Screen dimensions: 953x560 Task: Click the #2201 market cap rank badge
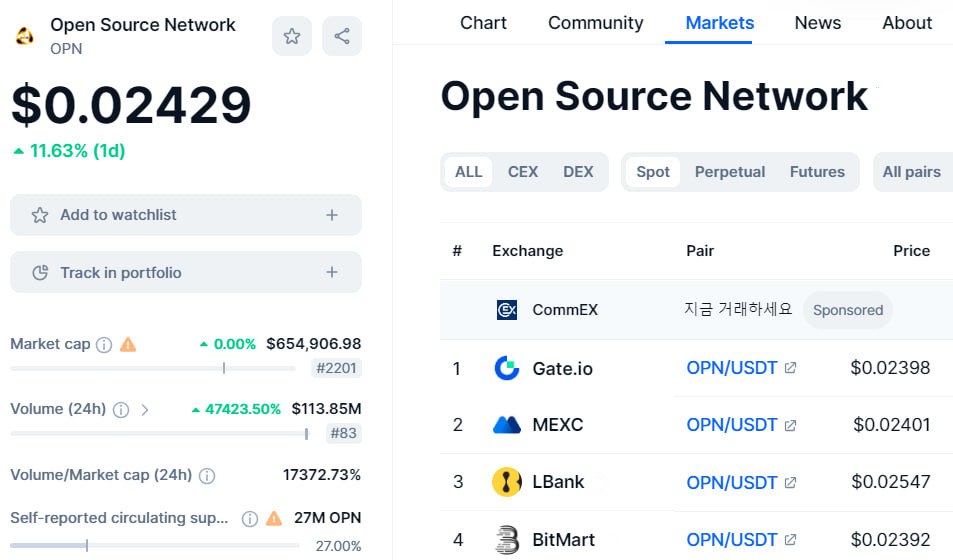coord(336,368)
